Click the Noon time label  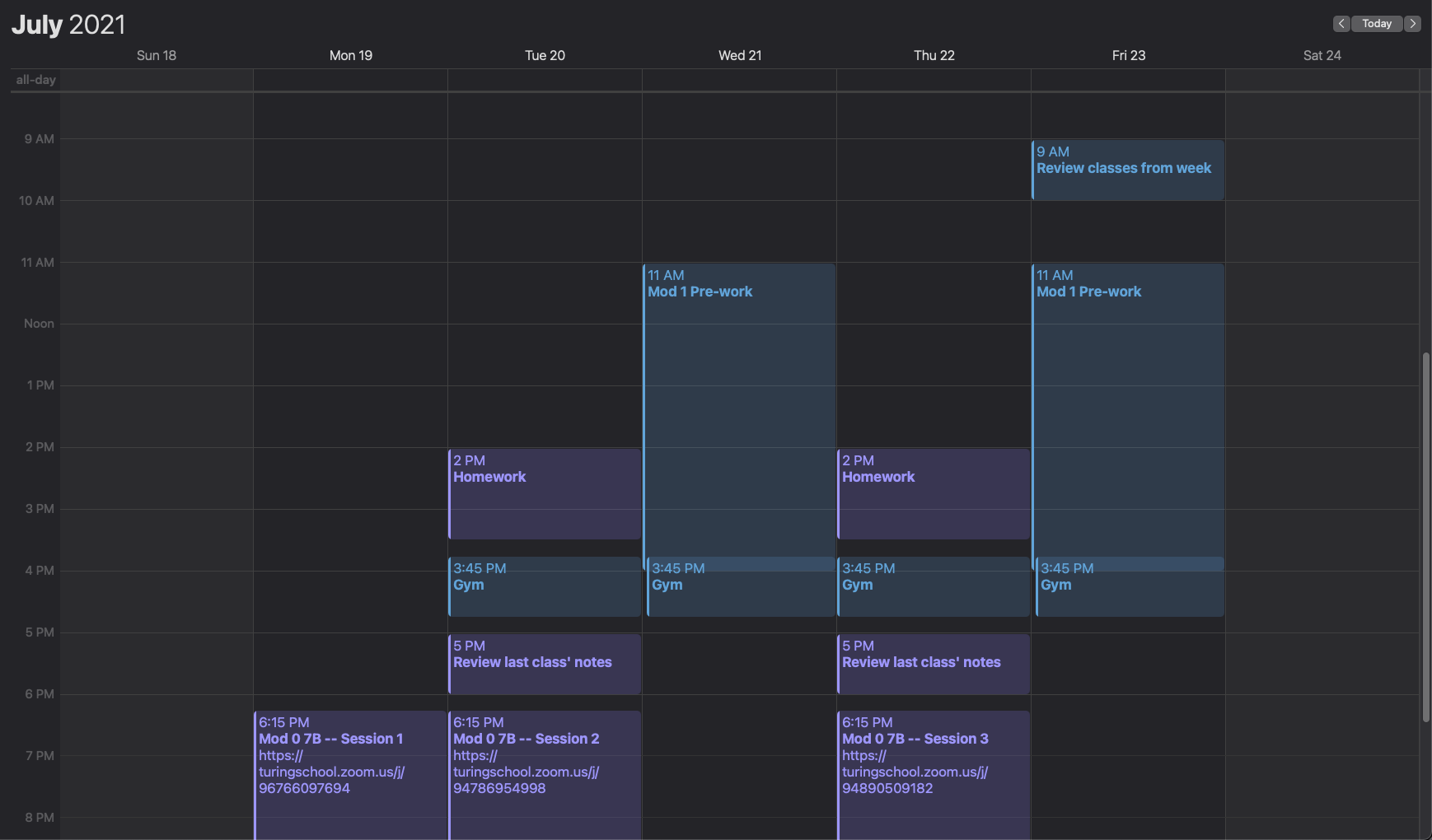(x=39, y=324)
